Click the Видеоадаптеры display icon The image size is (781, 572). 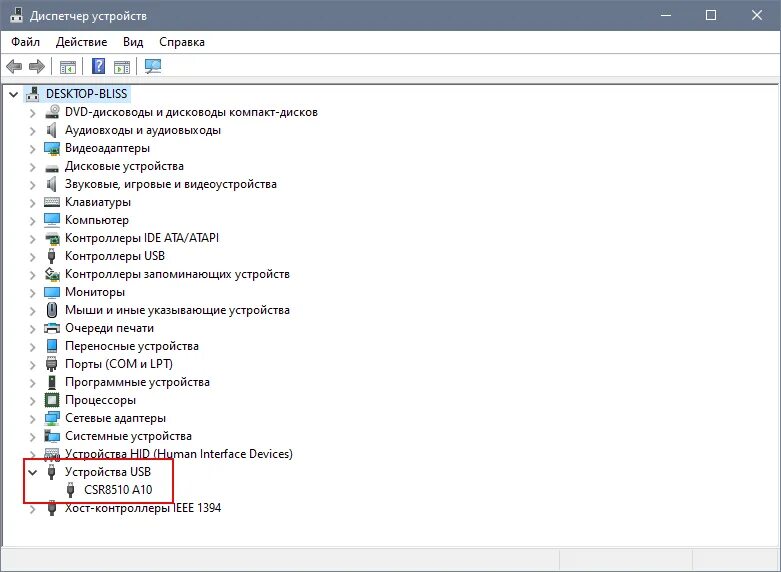pyautogui.click(x=52, y=148)
